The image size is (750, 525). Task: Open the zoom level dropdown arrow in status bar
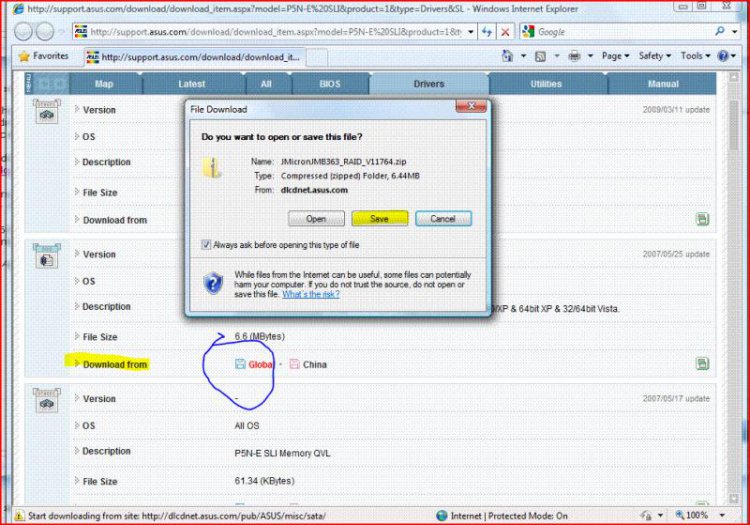(722, 515)
